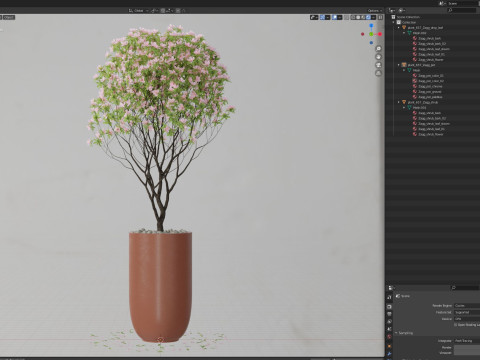The height and width of the screenshot is (360, 480).
Task: Open object type visibility filter in viewport
Action: 314,17
